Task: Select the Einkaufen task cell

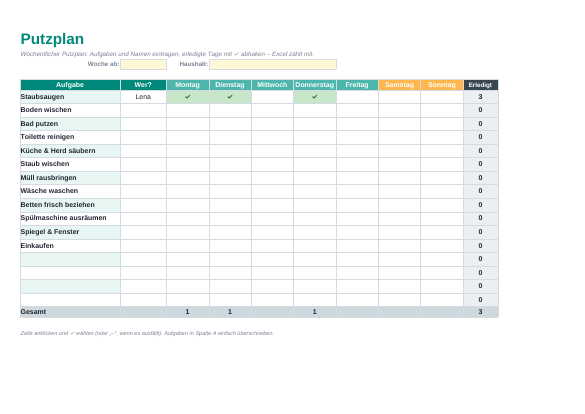Action: (70, 246)
